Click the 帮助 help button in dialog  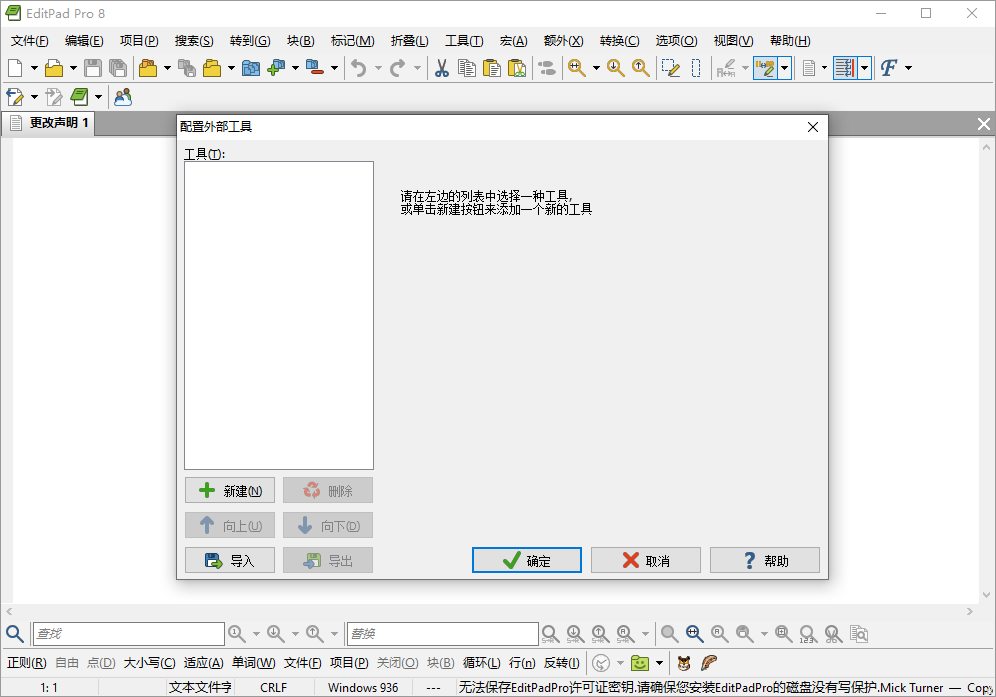[x=765, y=560]
